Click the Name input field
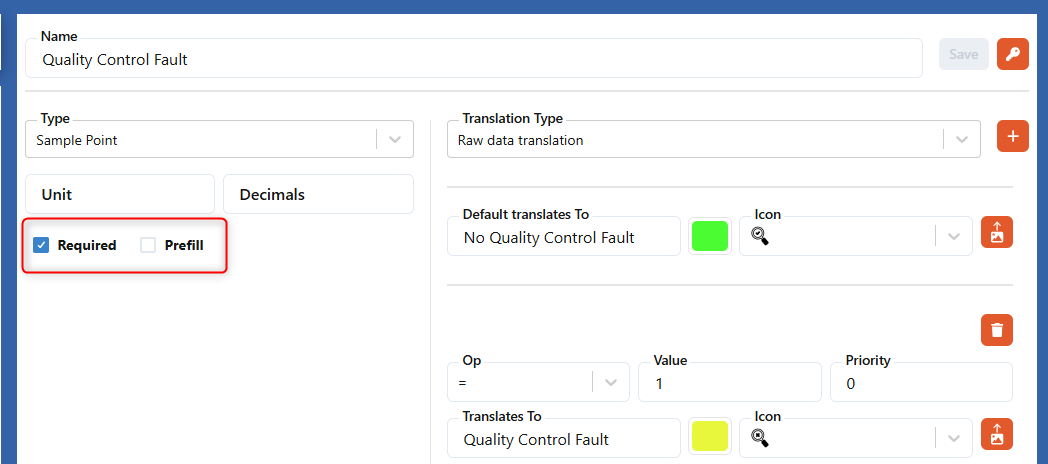 pos(473,59)
